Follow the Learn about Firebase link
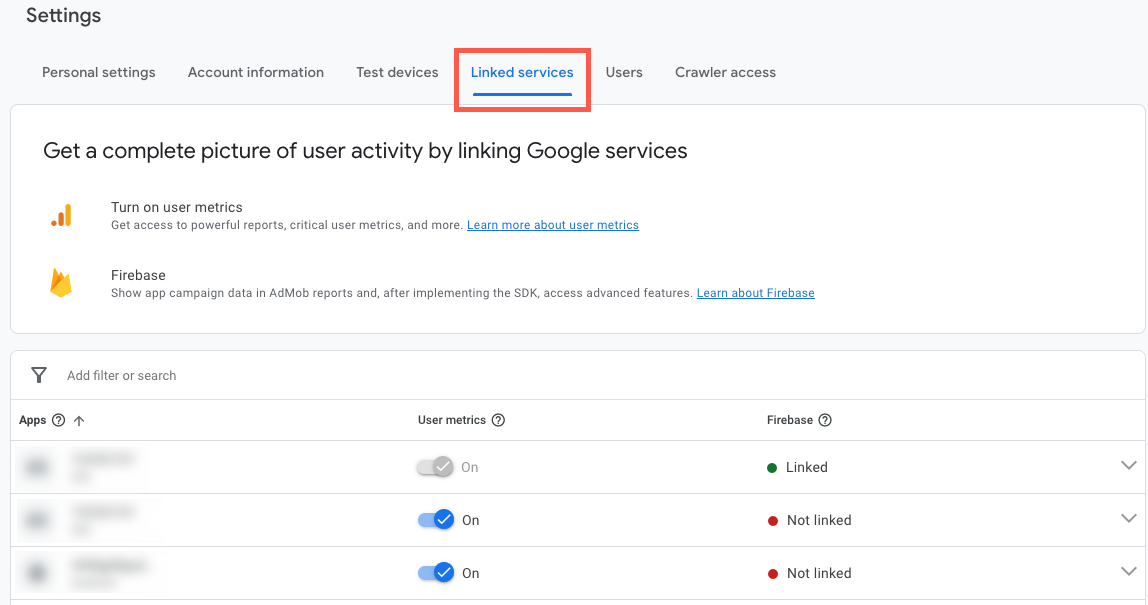 click(x=756, y=293)
